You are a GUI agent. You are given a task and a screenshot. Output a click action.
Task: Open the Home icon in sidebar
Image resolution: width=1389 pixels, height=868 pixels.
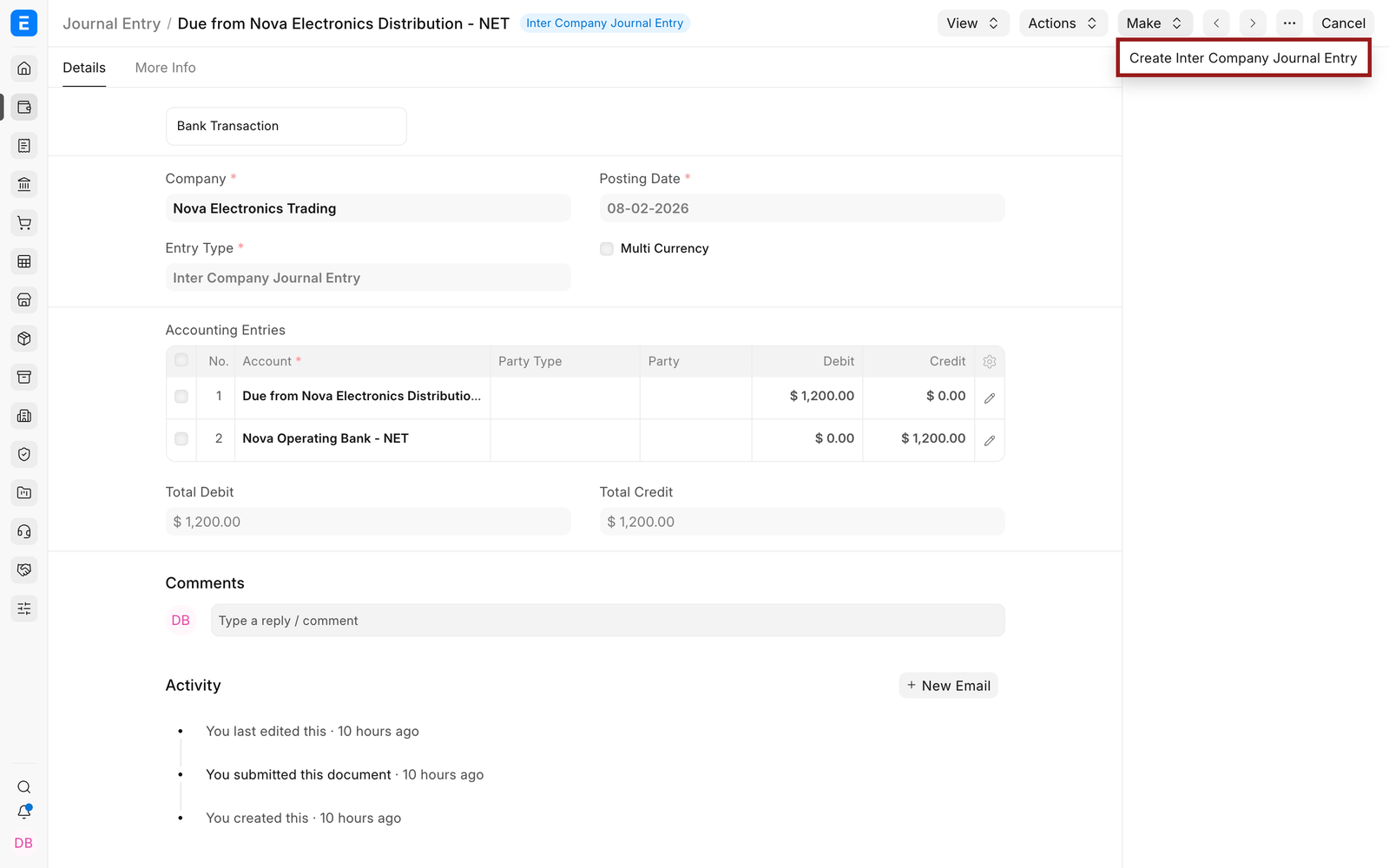coord(24,69)
